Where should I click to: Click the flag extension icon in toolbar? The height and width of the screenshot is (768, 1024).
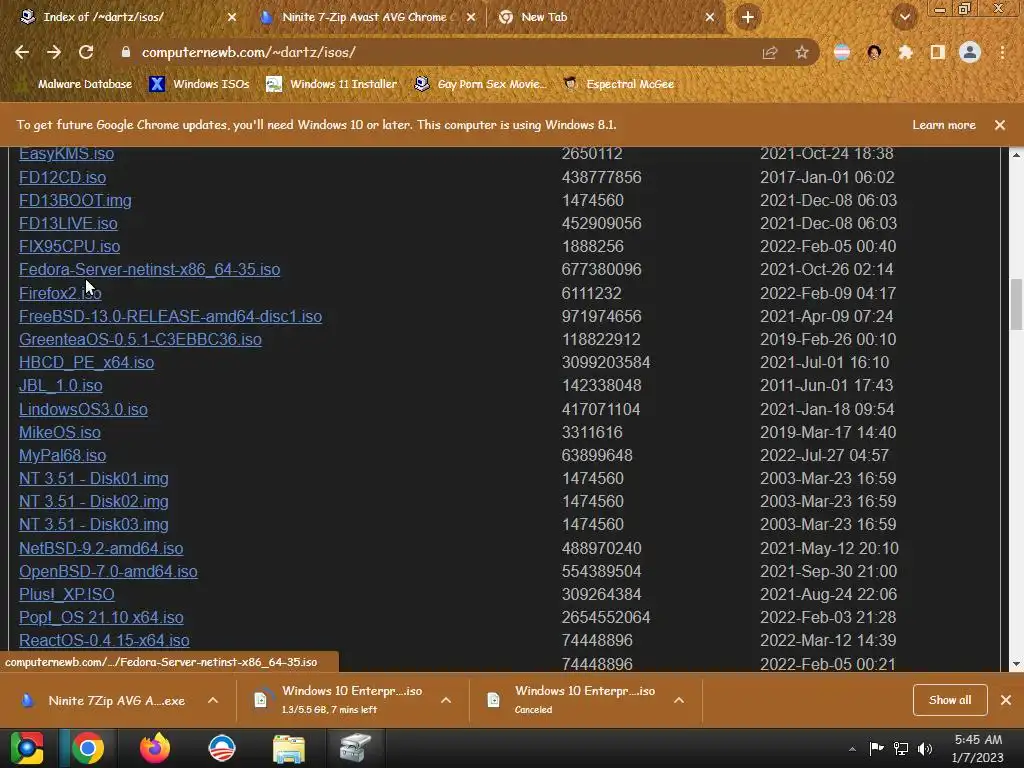[842, 52]
